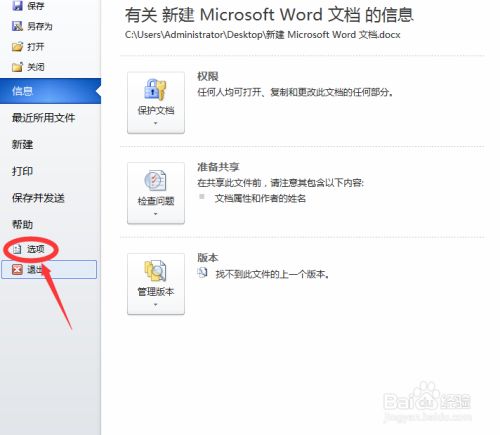Expand the Protect Document dropdown arrow
Viewport: 500px width, 435px height.
pos(155,123)
